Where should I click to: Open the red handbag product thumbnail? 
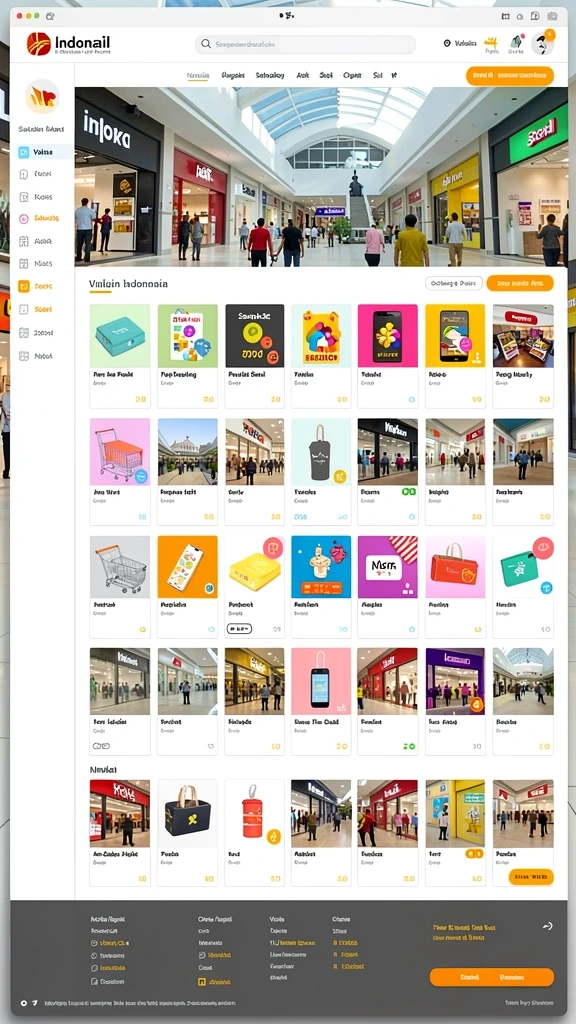tap(455, 567)
